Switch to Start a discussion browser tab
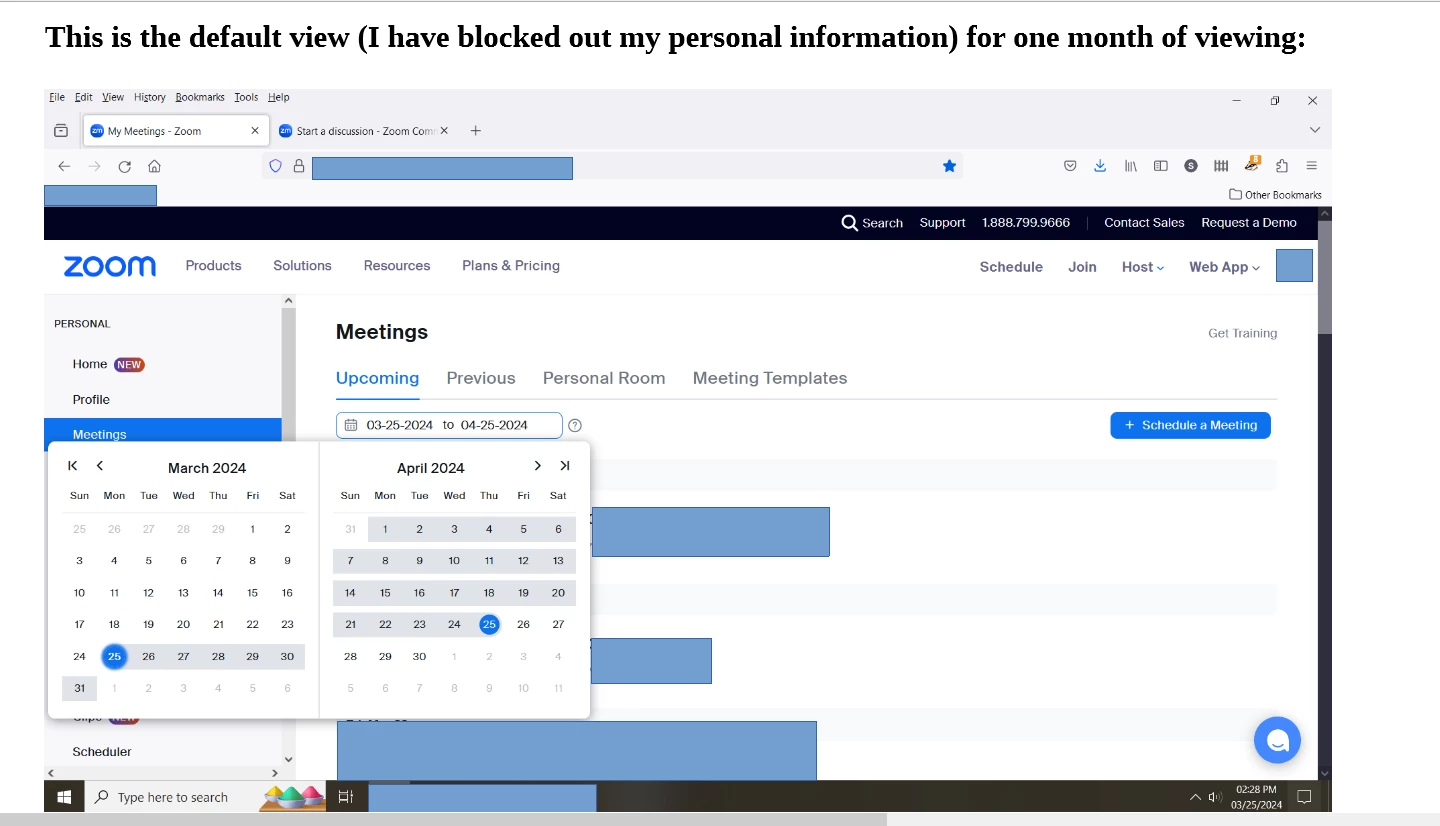 [365, 131]
